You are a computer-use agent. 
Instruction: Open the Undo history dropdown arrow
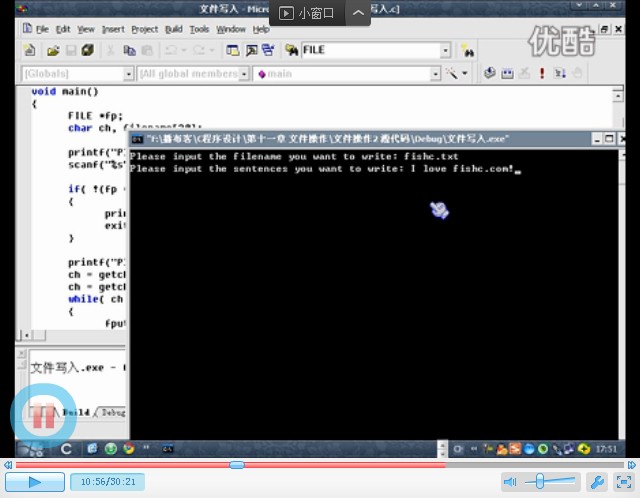(x=184, y=50)
